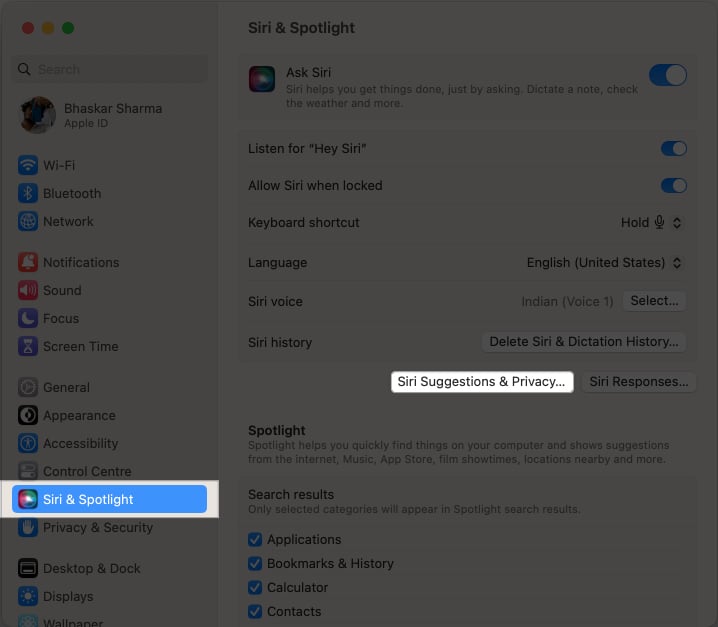Click the settings Search field
Viewport: 718px width, 627px height.
pos(110,69)
